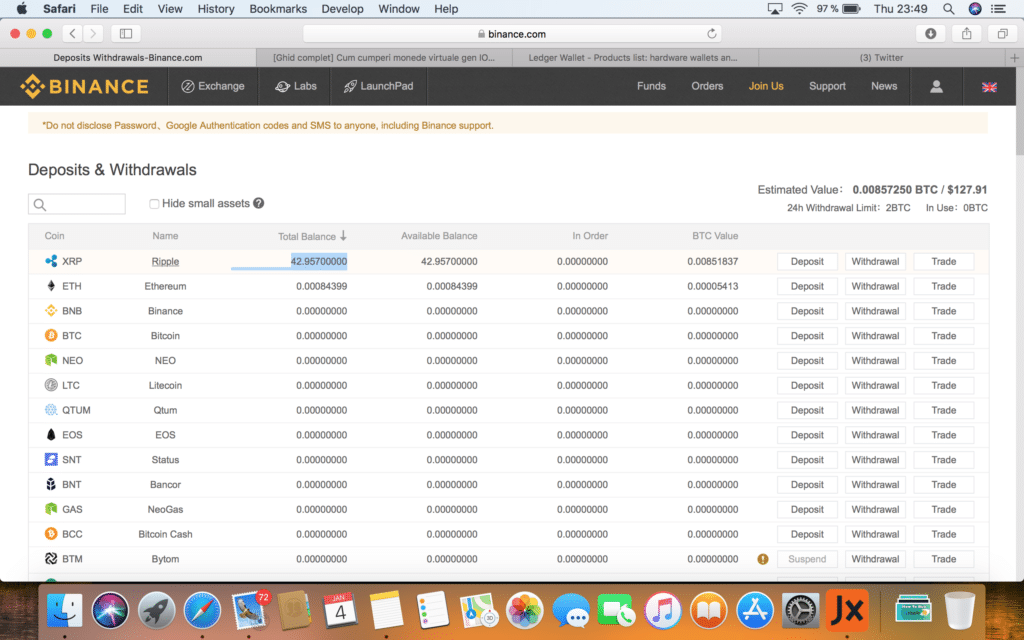Viewport: 1024px width, 640px height.
Task: Click the NEO coin icon
Action: tap(51, 360)
